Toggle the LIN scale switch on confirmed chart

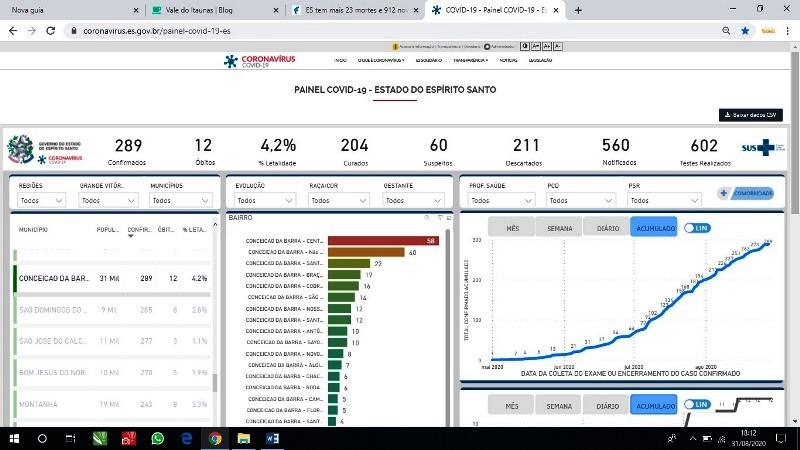coord(697,228)
